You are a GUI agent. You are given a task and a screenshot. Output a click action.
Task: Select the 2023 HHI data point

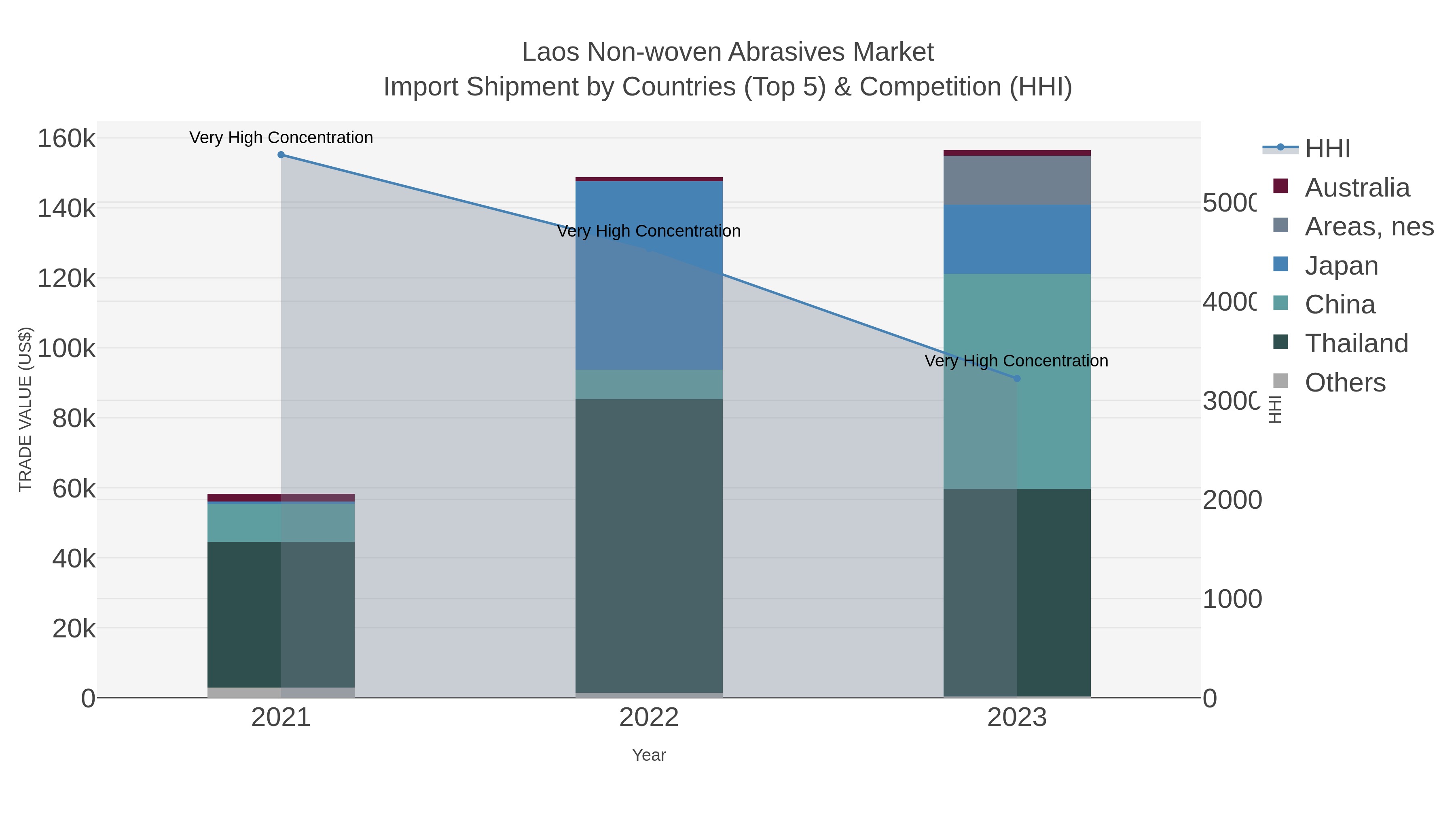tap(1017, 379)
